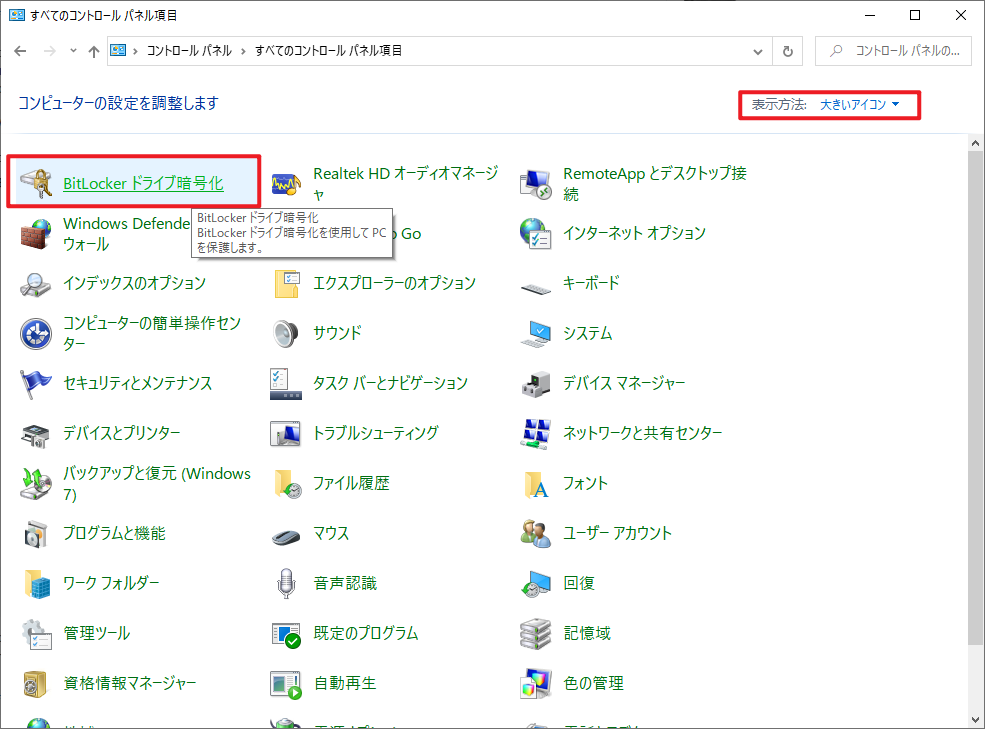Viewport: 985px width, 729px height.
Task: Open the BitLocker ドライブ暗号化 link
Action: pos(143,184)
